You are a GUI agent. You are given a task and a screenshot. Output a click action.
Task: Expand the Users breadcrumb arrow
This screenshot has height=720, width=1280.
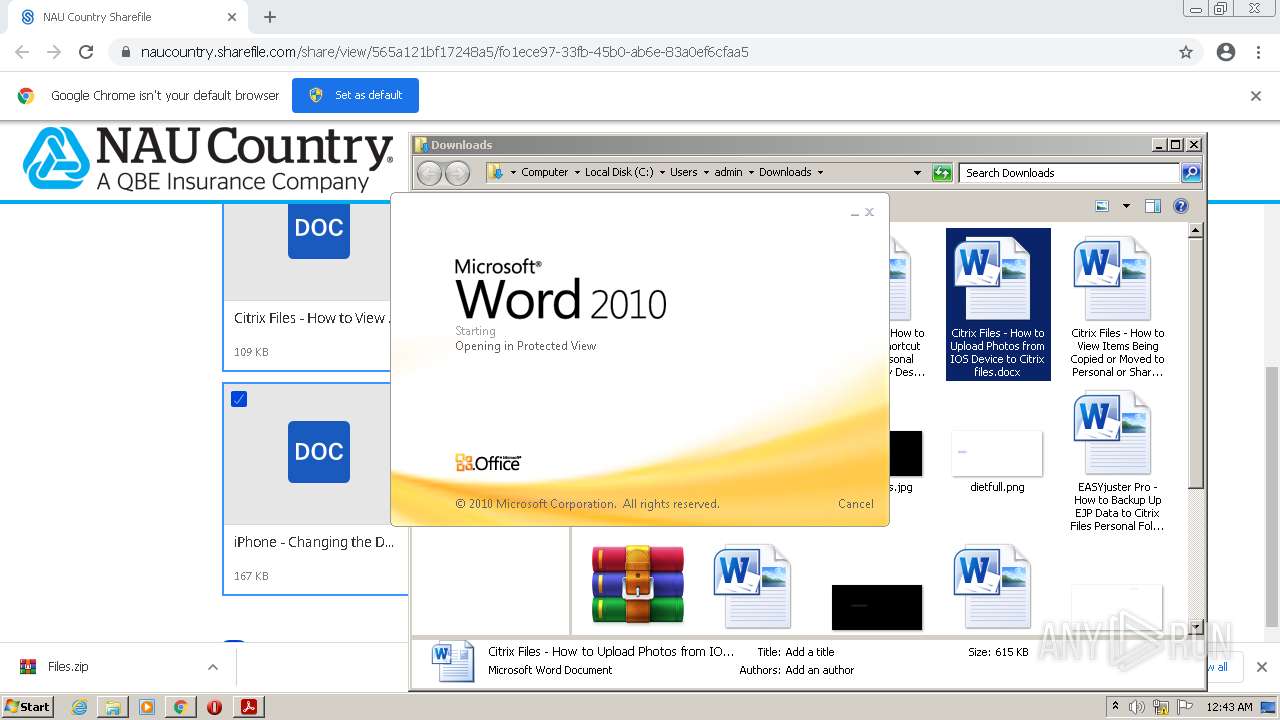[x=706, y=172]
